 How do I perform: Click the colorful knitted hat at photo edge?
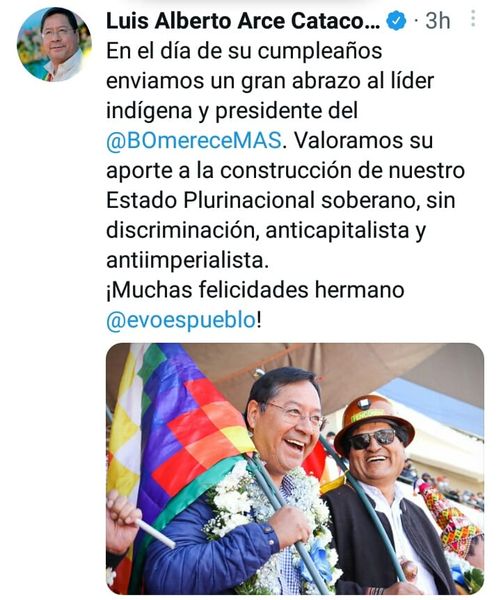[452, 524]
